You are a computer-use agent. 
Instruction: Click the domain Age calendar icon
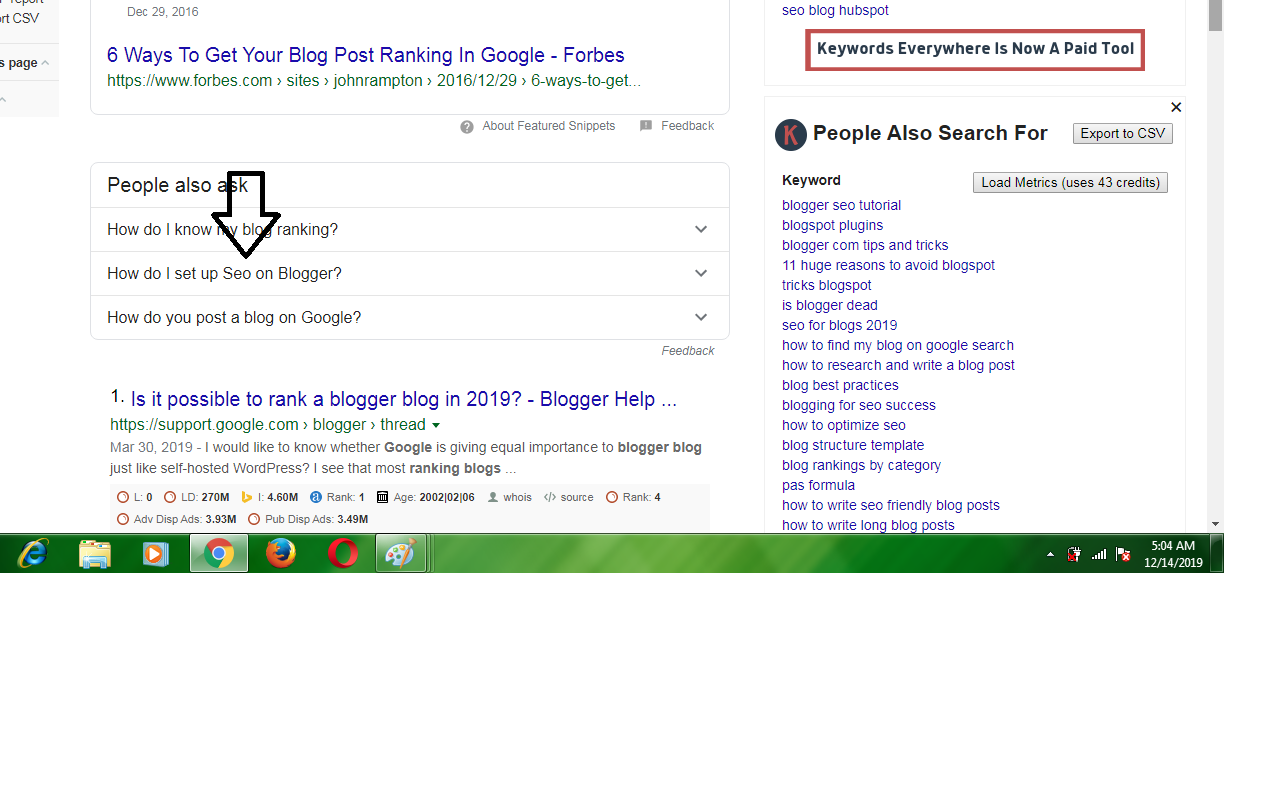382,497
